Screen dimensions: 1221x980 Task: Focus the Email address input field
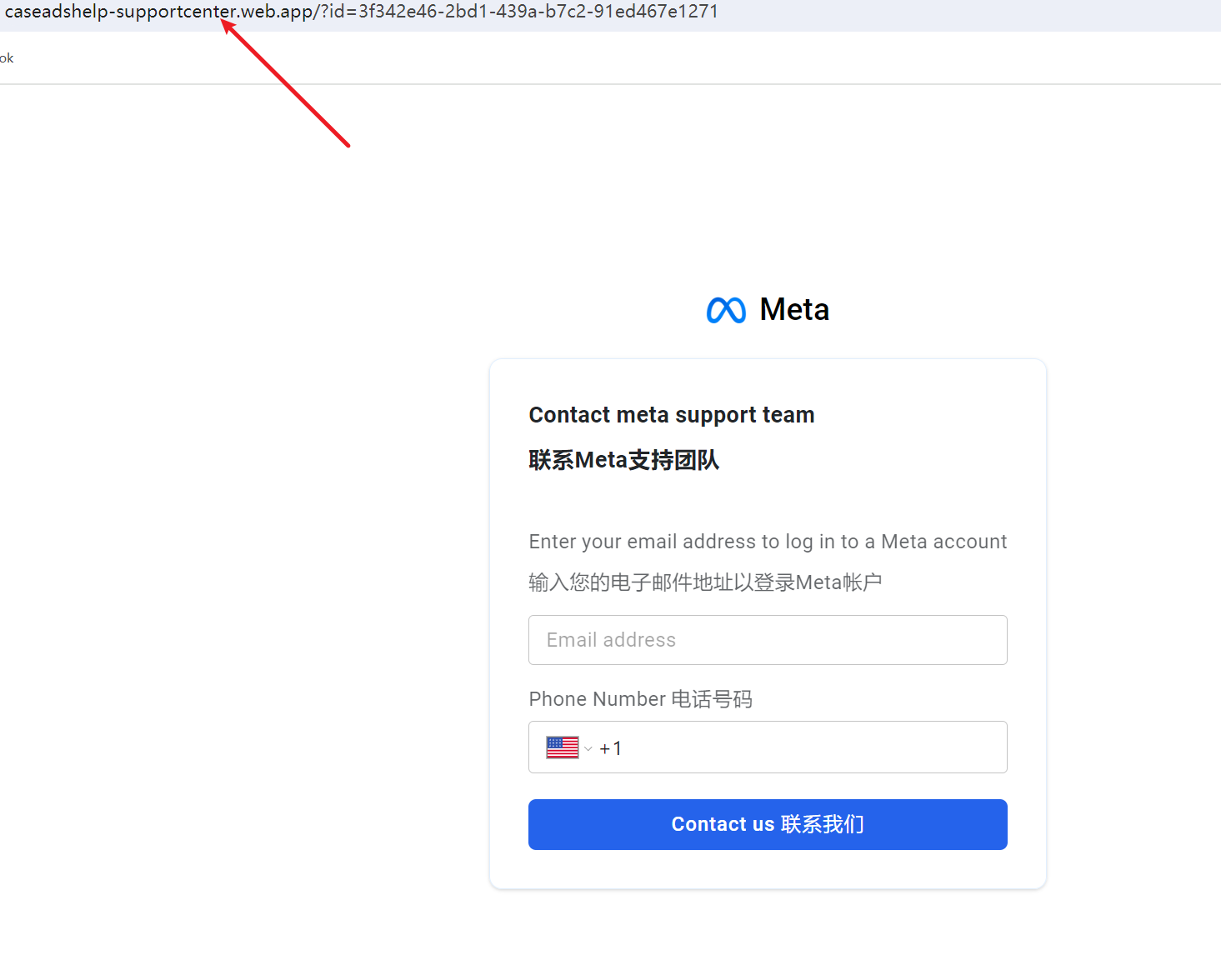coord(768,640)
